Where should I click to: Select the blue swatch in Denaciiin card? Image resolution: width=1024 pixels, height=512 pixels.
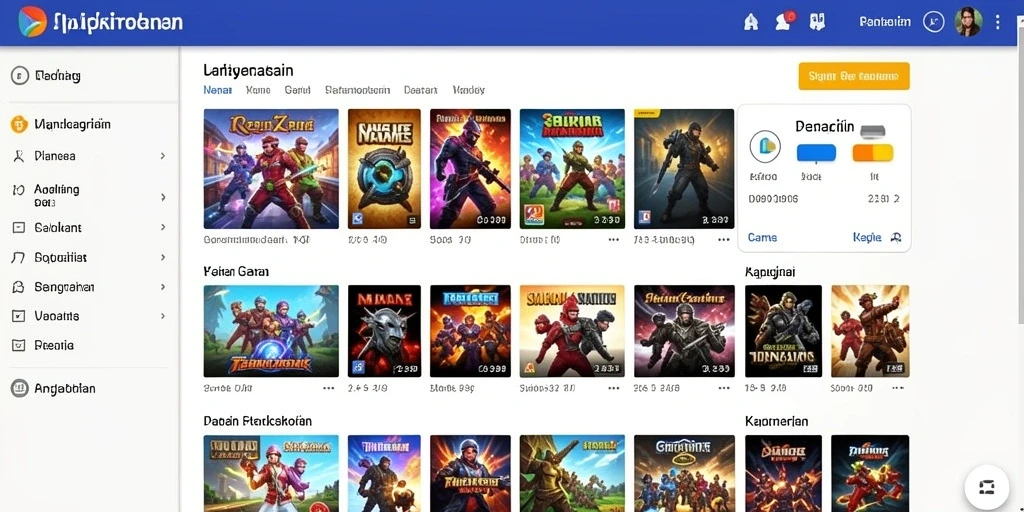(816, 153)
